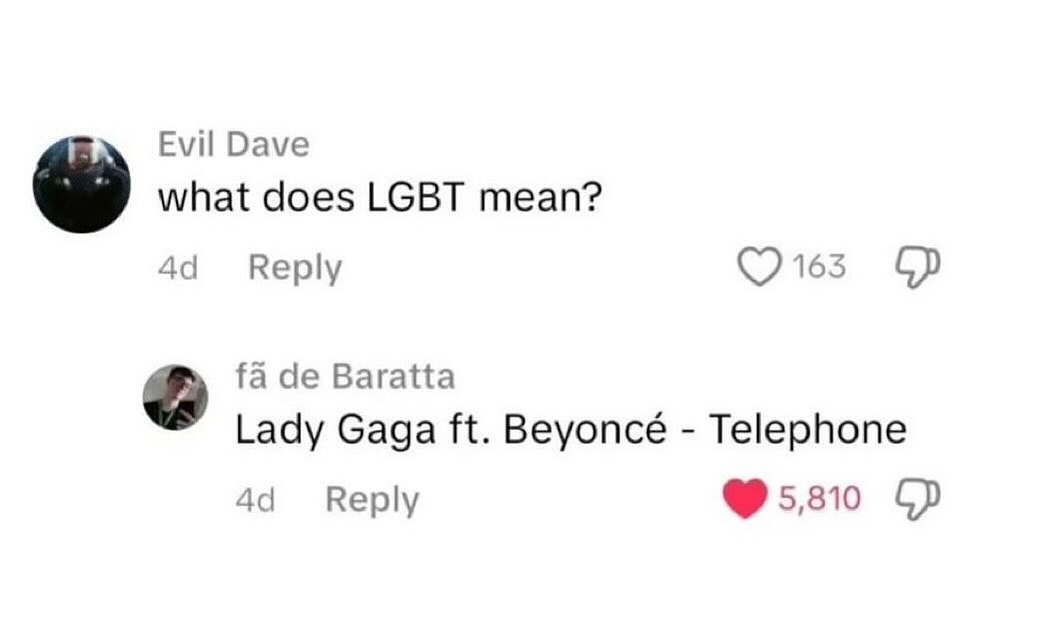1055x641 pixels.
Task: Click the 4d timestamp on Evil Dave's comment
Action: tap(178, 268)
